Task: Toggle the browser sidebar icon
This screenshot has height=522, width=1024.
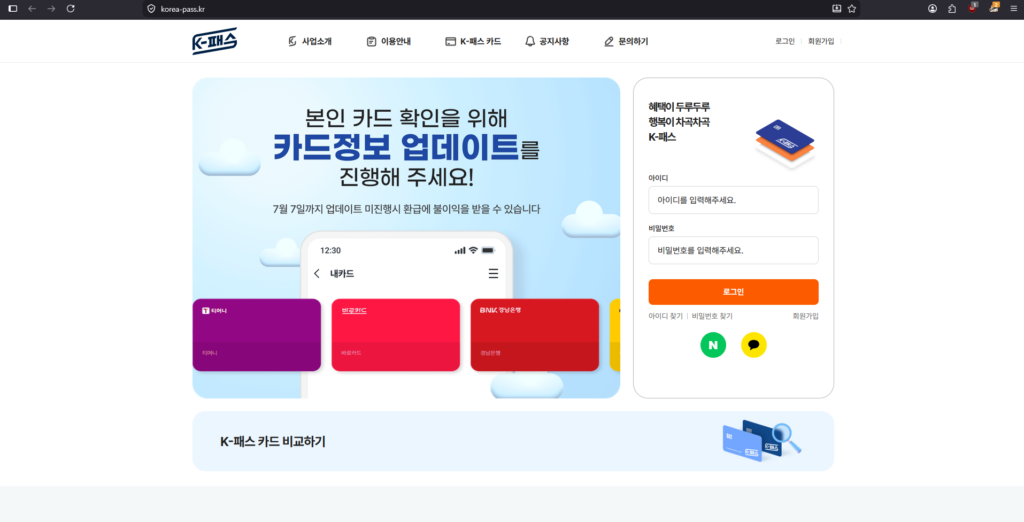Action: [x=12, y=8]
